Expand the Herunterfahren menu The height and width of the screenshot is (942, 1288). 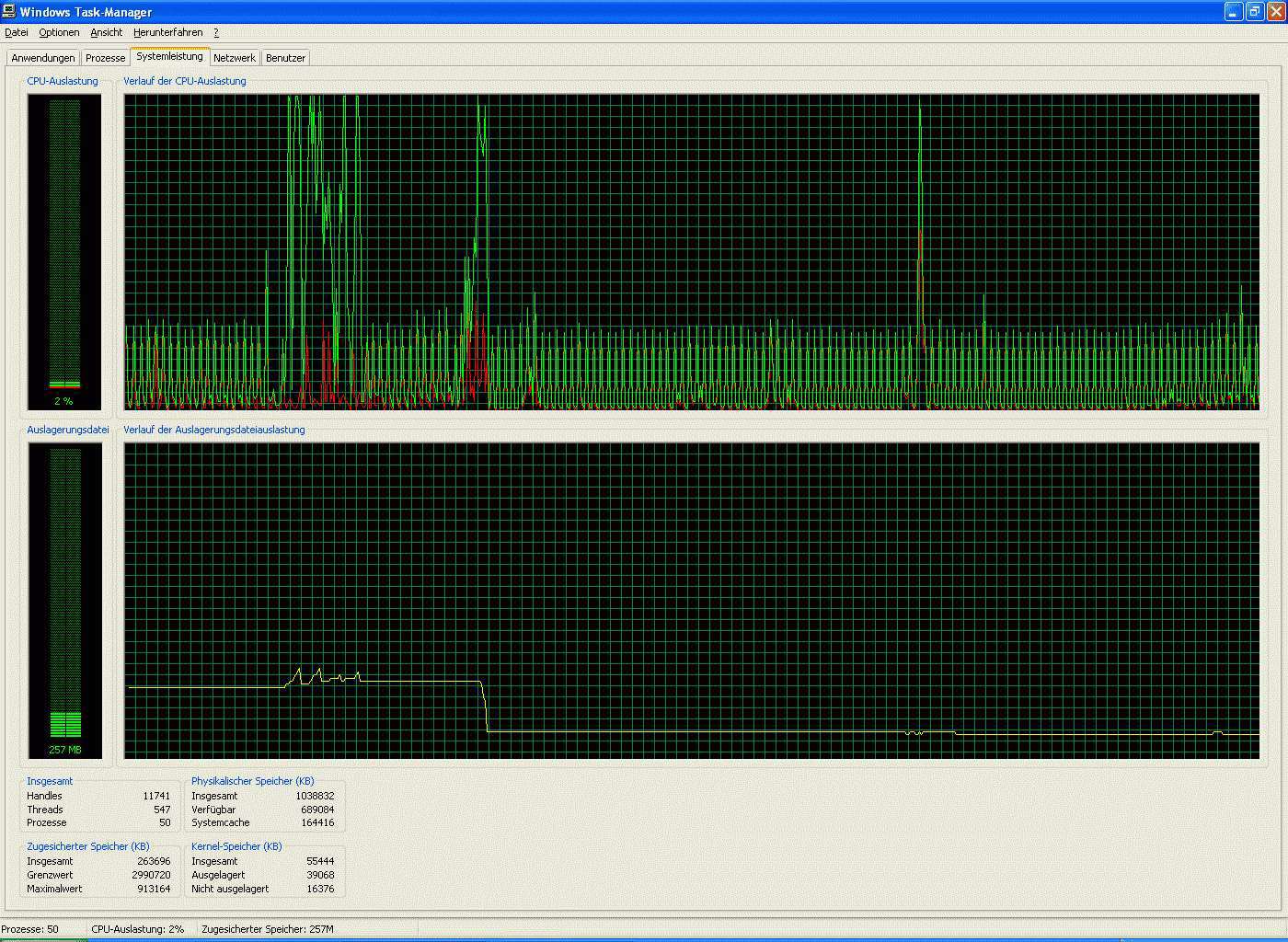point(167,32)
